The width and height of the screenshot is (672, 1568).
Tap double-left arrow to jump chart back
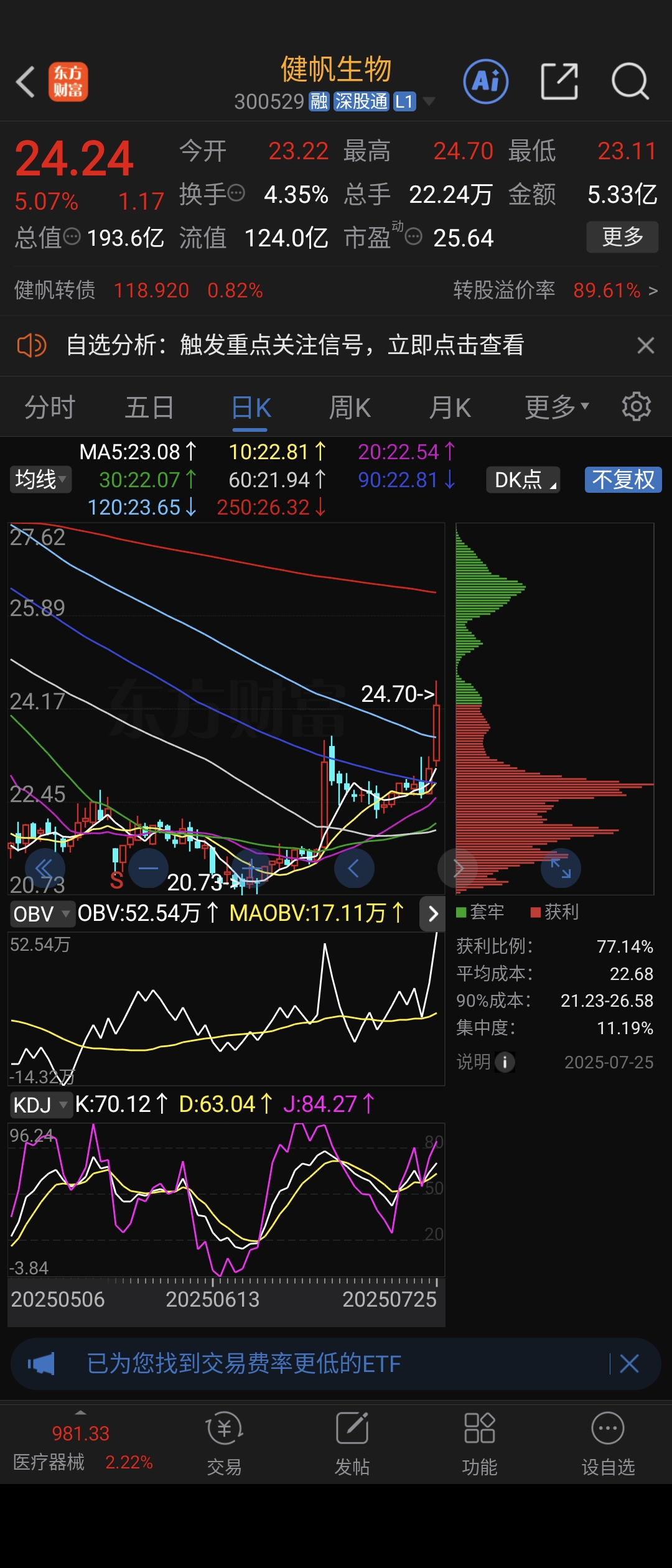tap(45, 867)
